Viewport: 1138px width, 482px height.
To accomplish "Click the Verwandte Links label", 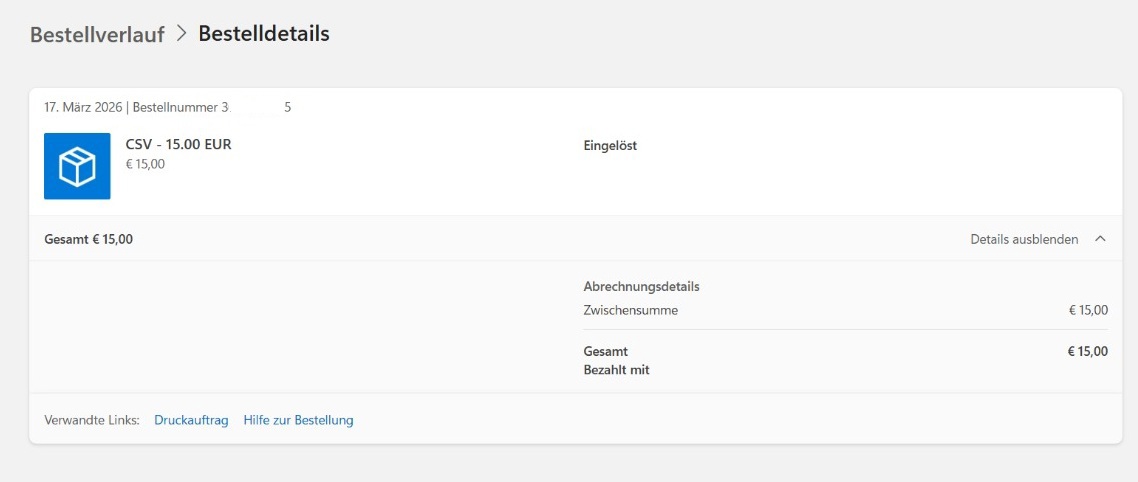I will coord(92,420).
